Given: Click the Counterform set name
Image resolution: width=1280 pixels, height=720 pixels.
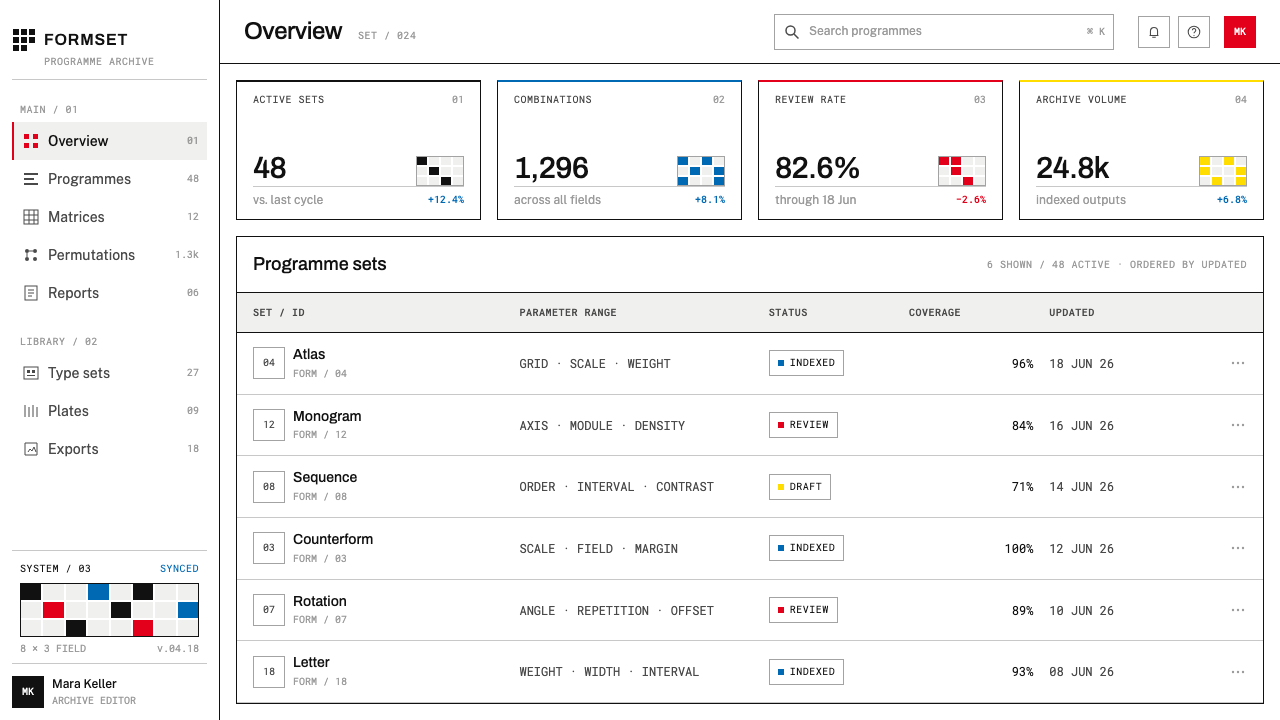Looking at the screenshot, I should pos(333,539).
